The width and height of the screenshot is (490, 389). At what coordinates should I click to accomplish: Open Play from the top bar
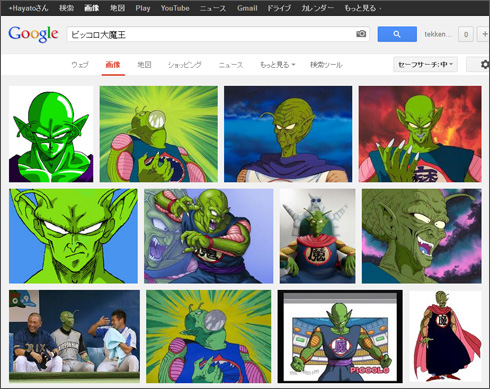143,8
